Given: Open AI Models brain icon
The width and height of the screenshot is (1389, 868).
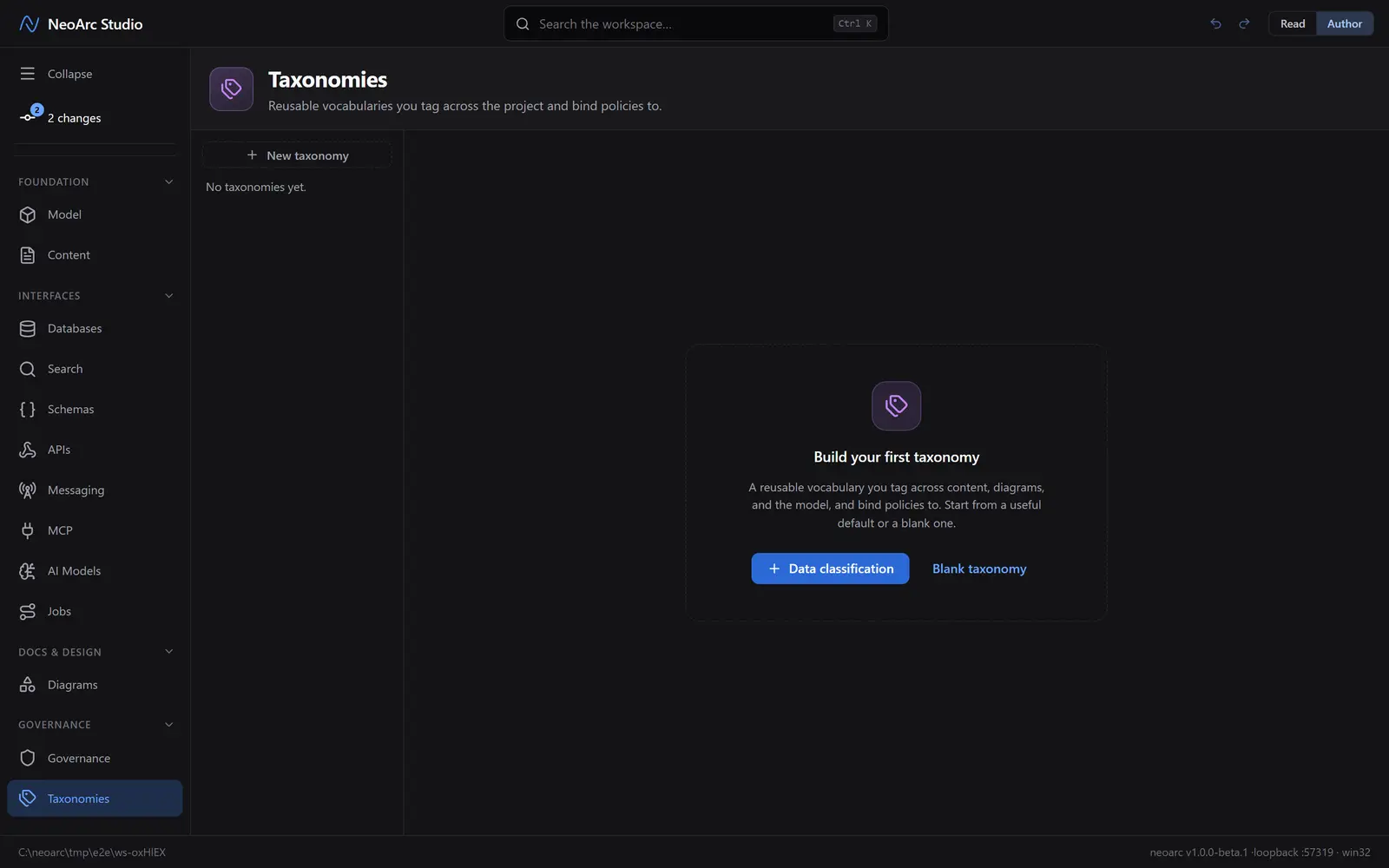Looking at the screenshot, I should 28,570.
